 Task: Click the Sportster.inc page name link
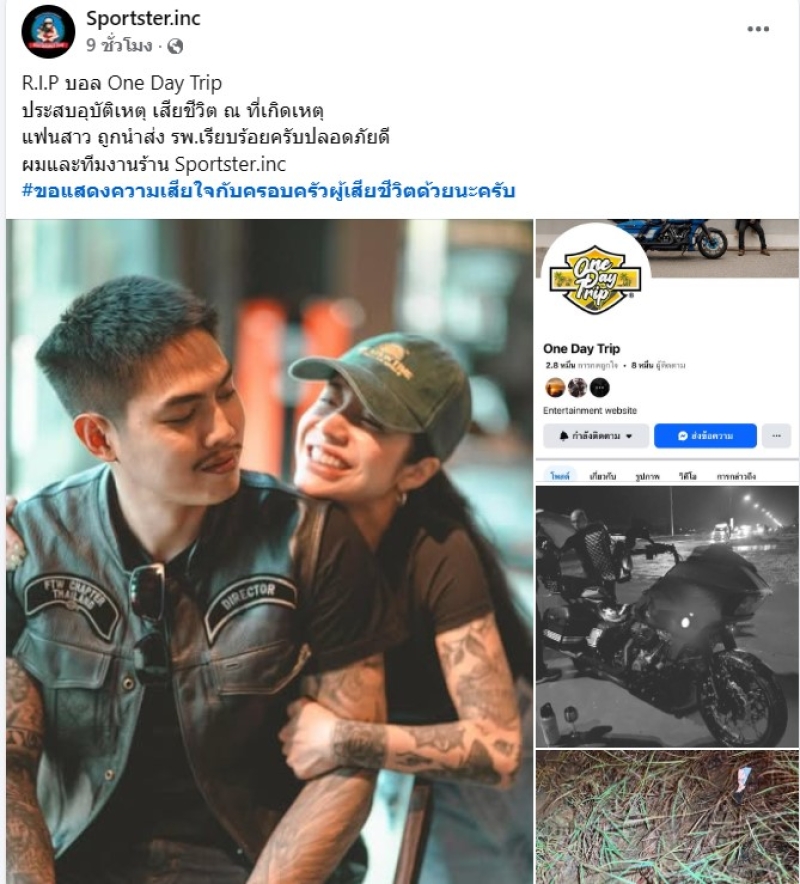[x=143, y=18]
